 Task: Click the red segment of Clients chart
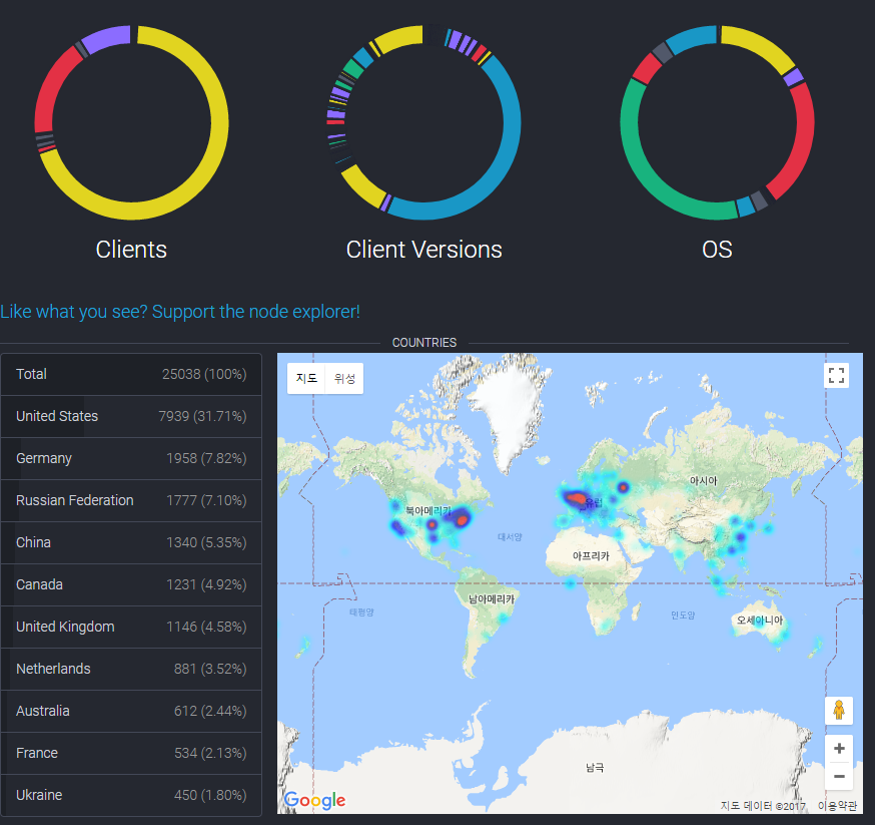(x=51, y=87)
